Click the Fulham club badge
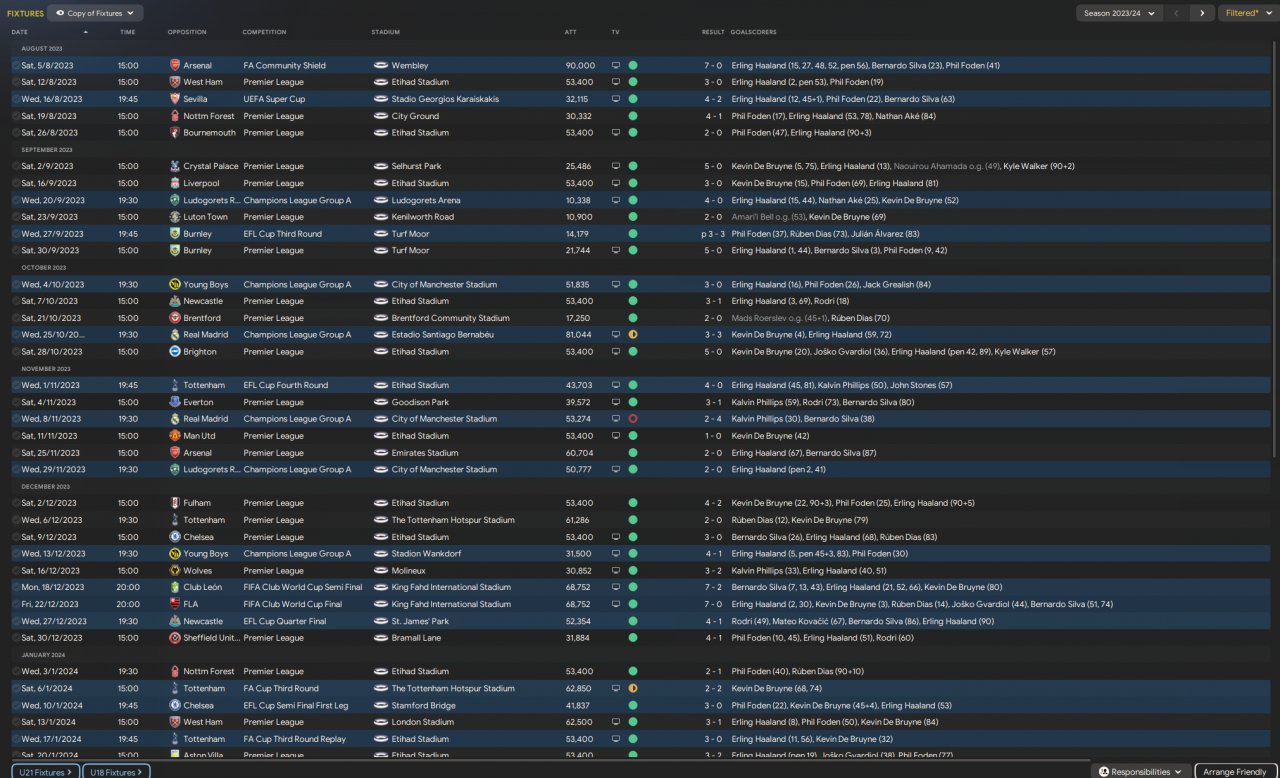1280x778 pixels. point(176,503)
